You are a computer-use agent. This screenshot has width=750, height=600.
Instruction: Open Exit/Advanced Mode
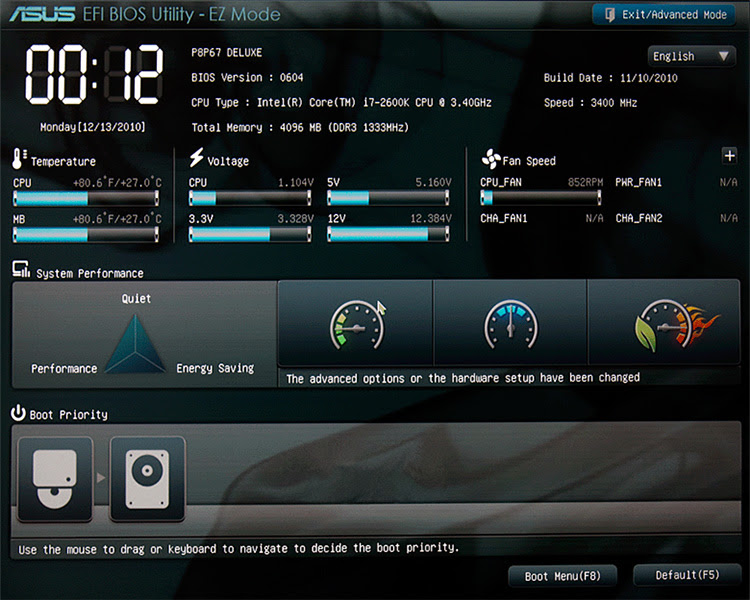click(x=663, y=15)
